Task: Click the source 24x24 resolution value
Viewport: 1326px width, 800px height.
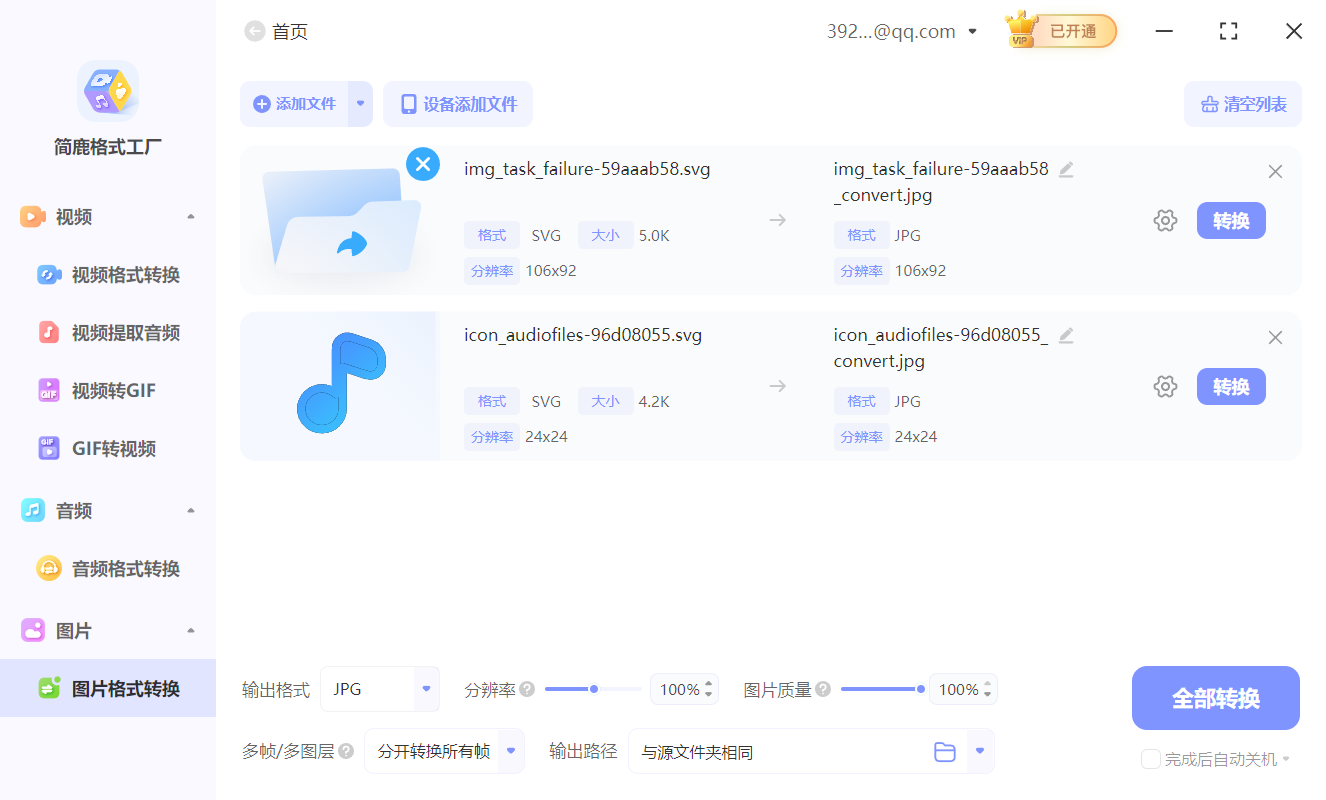Action: tap(546, 437)
